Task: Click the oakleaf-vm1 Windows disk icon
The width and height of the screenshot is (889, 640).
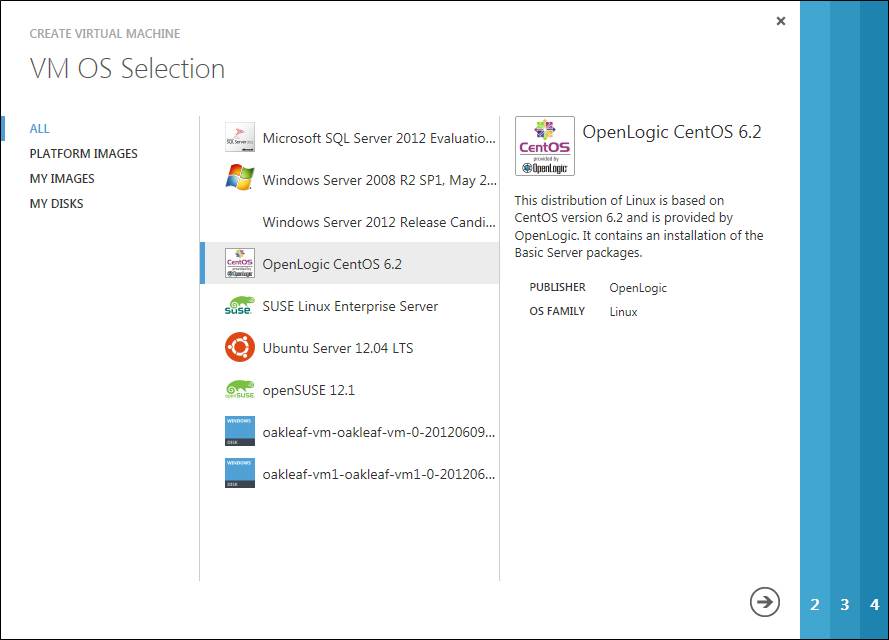Action: 240,473
